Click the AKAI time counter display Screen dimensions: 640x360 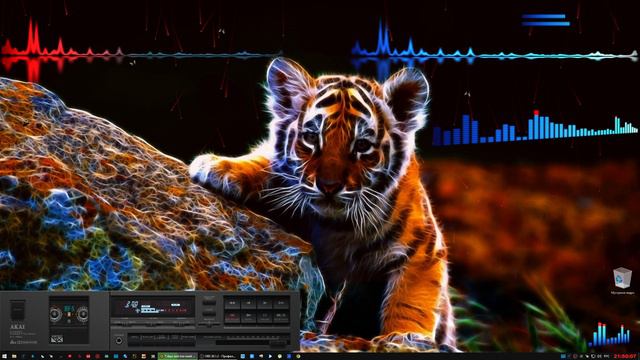point(131,304)
